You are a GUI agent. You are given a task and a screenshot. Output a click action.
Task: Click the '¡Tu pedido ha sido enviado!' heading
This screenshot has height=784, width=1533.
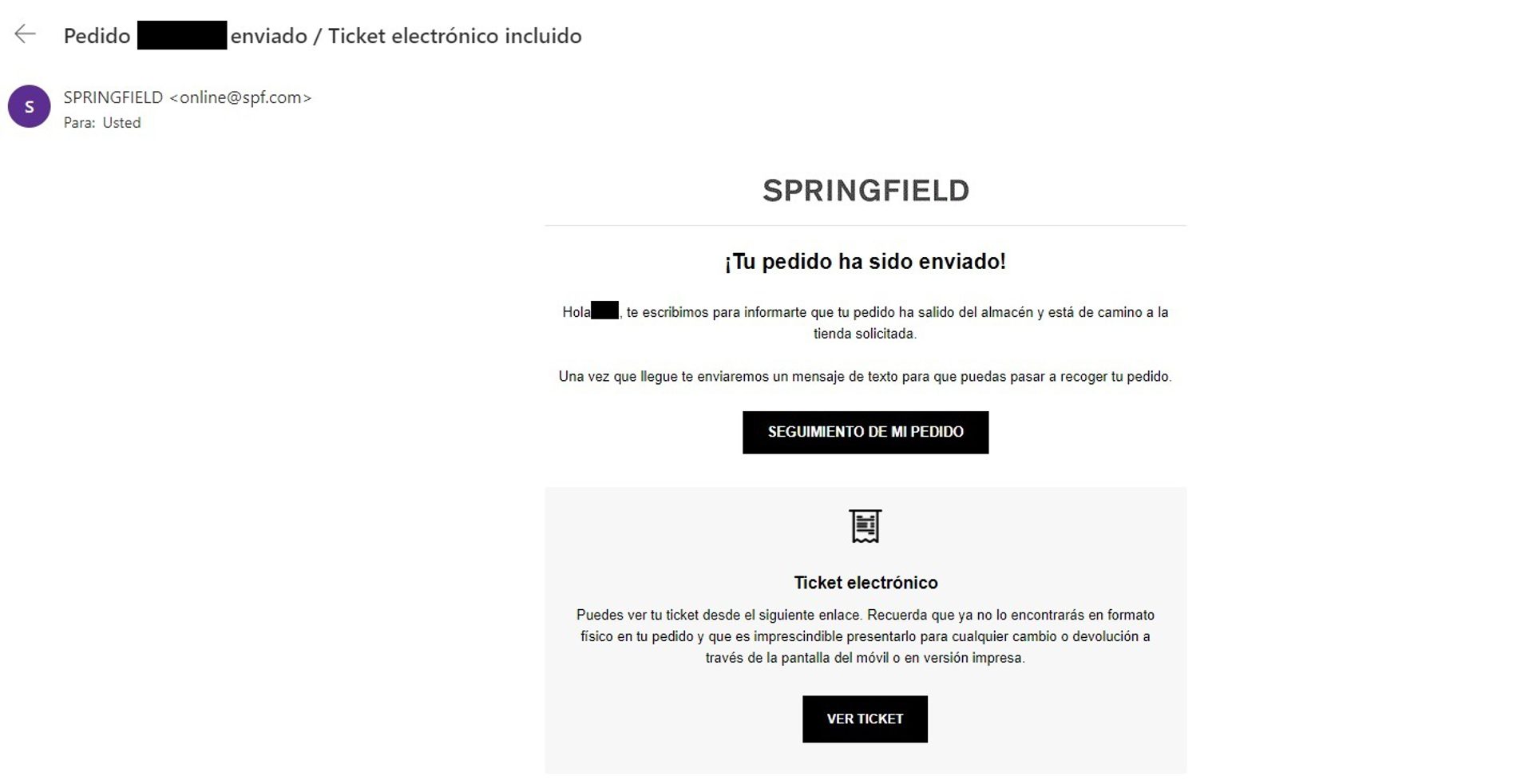click(x=865, y=261)
